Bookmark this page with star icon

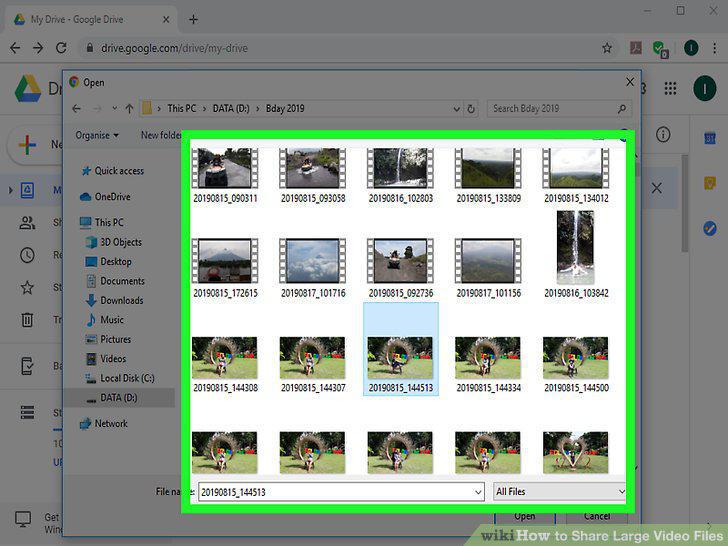(606, 48)
